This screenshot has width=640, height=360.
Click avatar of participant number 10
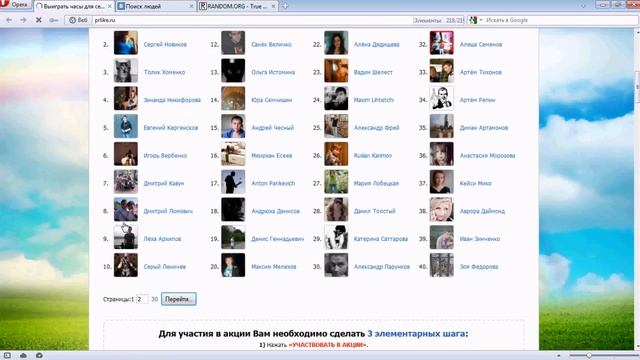pos(125,265)
